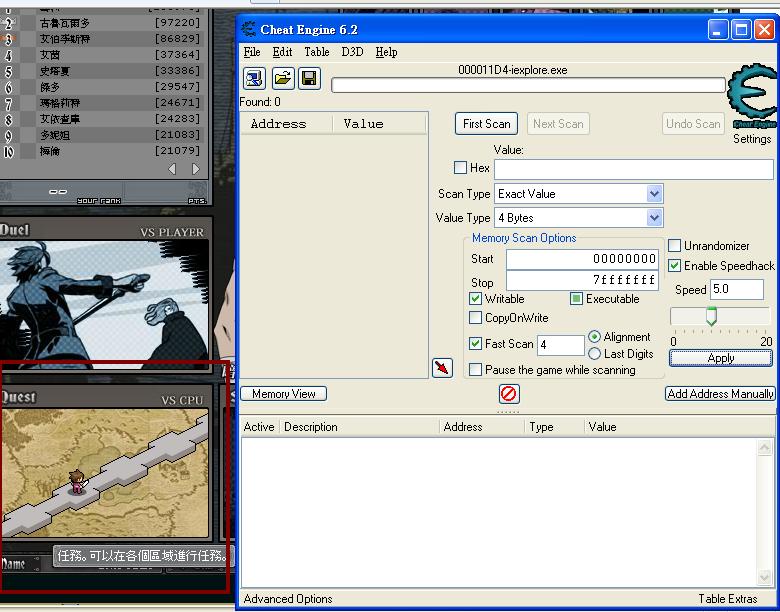Image resolution: width=780 pixels, height=612 pixels.
Task: Enable the Unrandomizer checkbox
Action: [674, 246]
